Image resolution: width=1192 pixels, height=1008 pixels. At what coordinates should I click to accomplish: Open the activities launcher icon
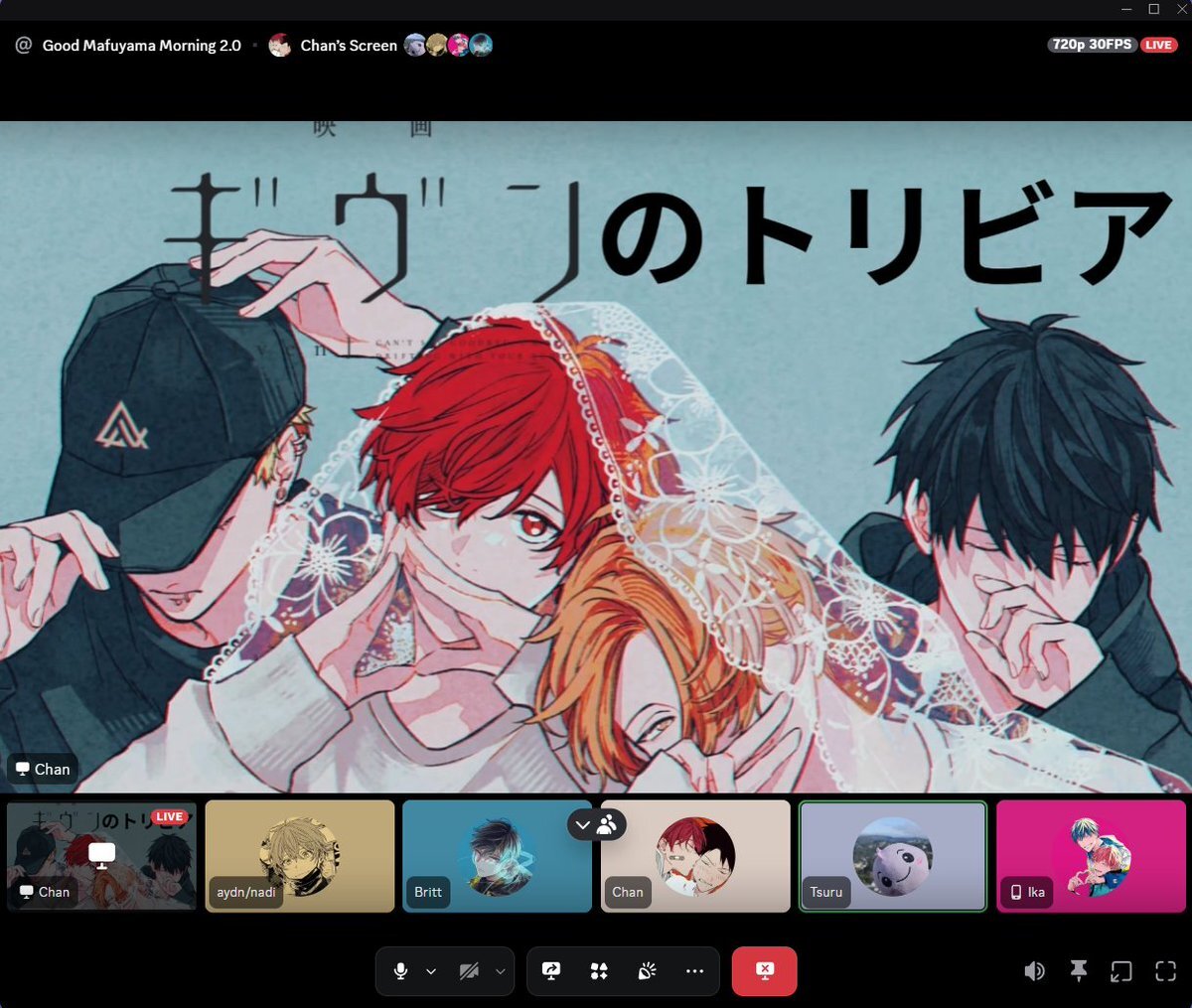[599, 971]
